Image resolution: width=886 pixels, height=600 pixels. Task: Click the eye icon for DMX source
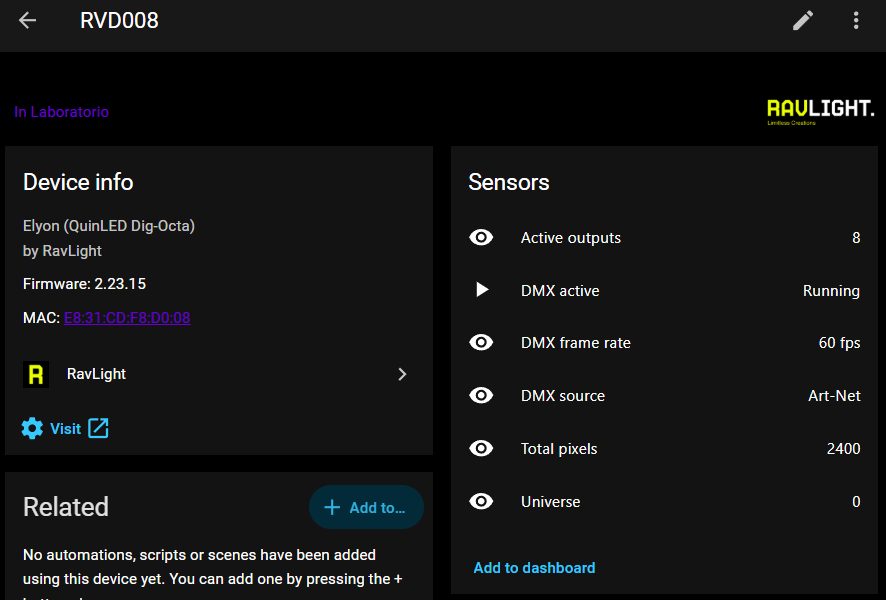tap(481, 395)
